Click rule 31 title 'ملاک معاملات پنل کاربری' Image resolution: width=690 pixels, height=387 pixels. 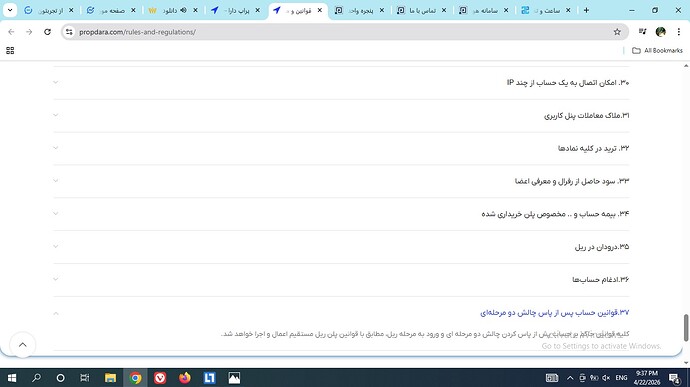tap(586, 115)
